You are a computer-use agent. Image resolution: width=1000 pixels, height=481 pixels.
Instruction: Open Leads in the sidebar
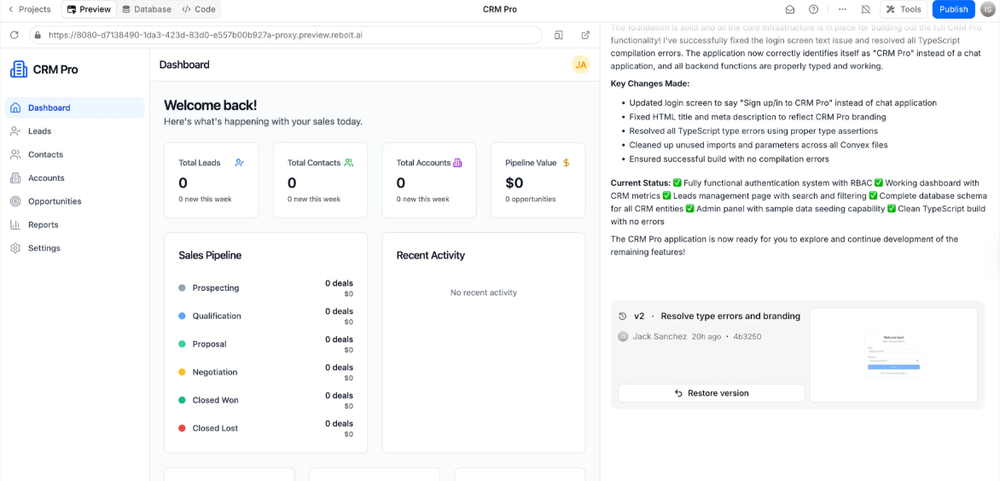coord(39,131)
